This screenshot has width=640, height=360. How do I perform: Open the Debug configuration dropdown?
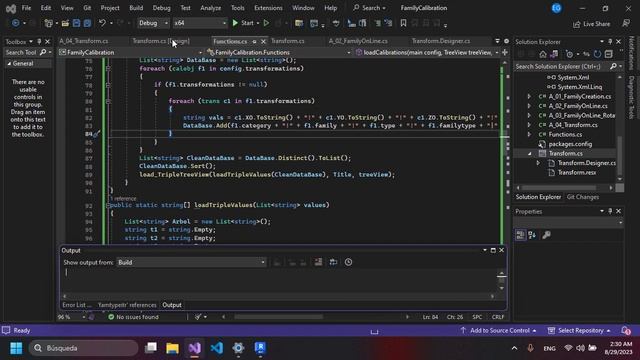click(x=153, y=23)
